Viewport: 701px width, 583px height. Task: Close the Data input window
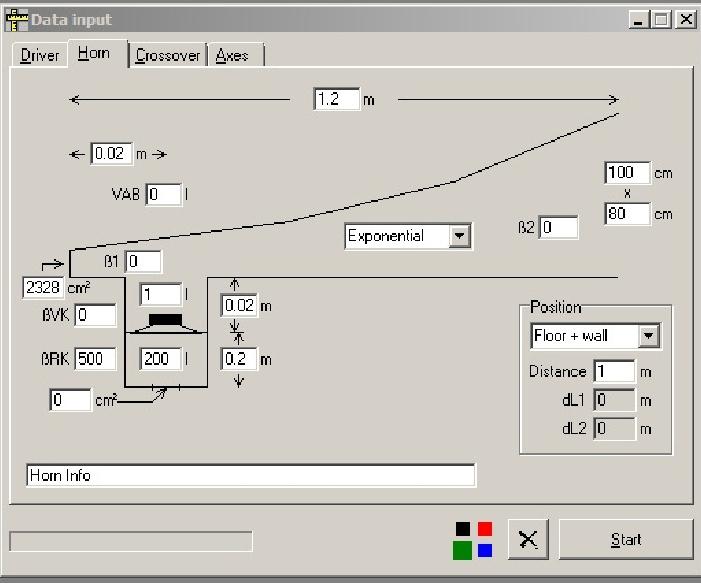point(686,20)
